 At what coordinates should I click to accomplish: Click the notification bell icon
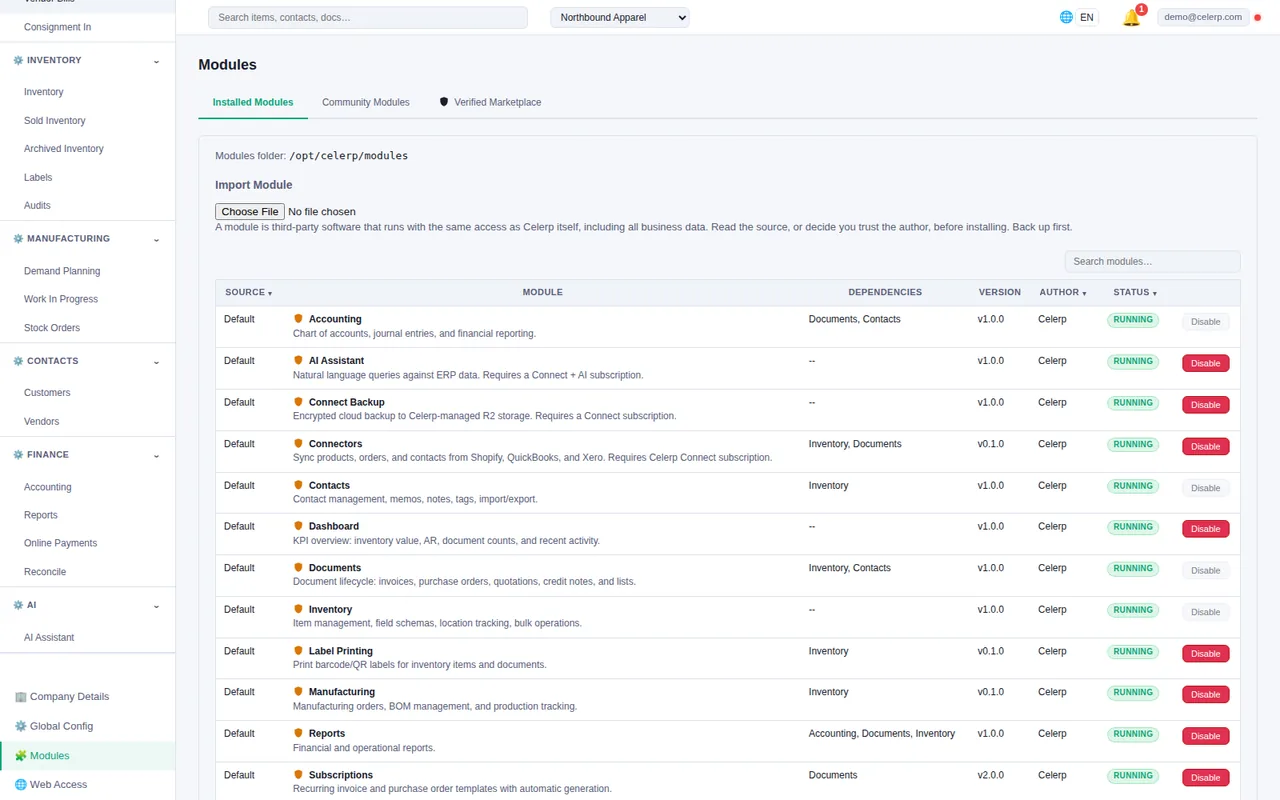click(x=1131, y=18)
